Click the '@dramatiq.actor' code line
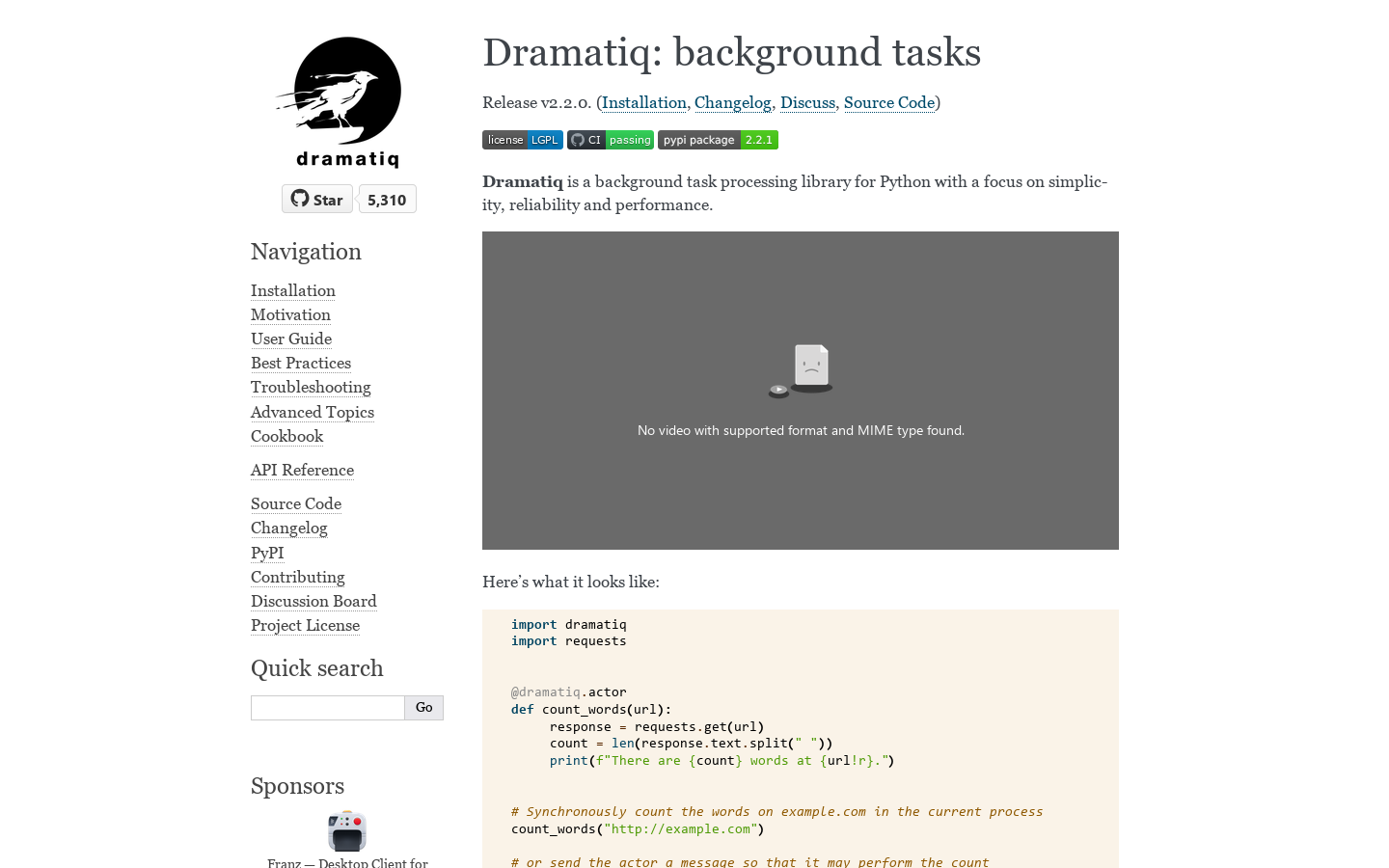1389x868 pixels. click(x=569, y=692)
